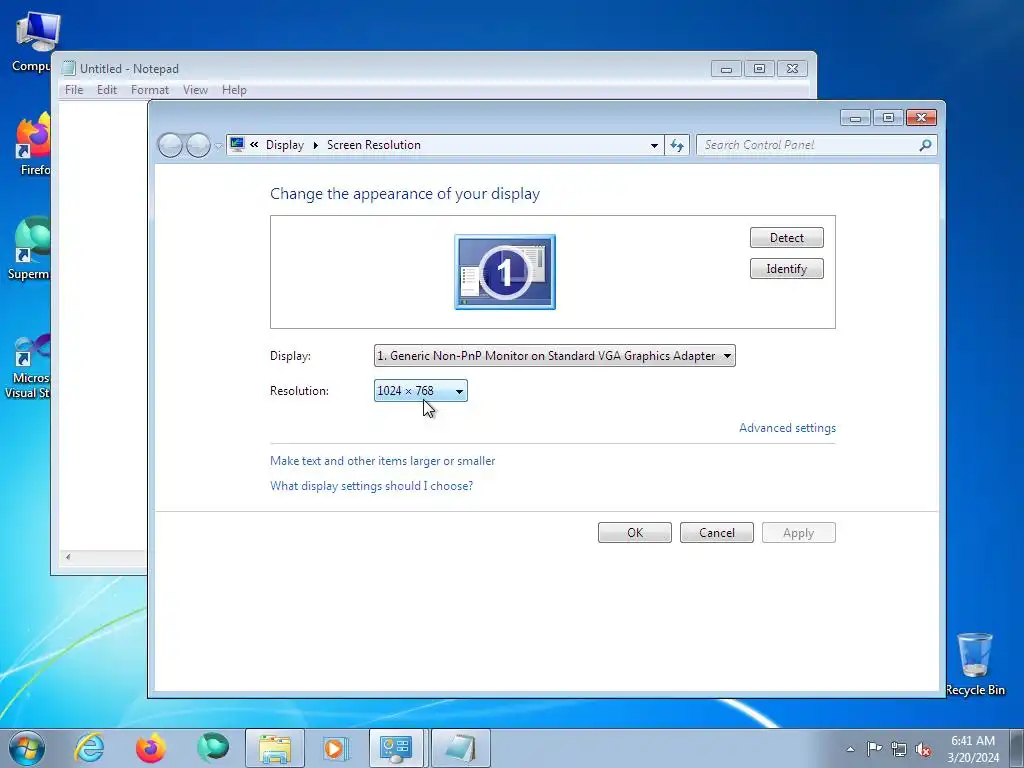The height and width of the screenshot is (768, 1024).
Task: Open Notepad Help menu
Action: pyautogui.click(x=234, y=90)
